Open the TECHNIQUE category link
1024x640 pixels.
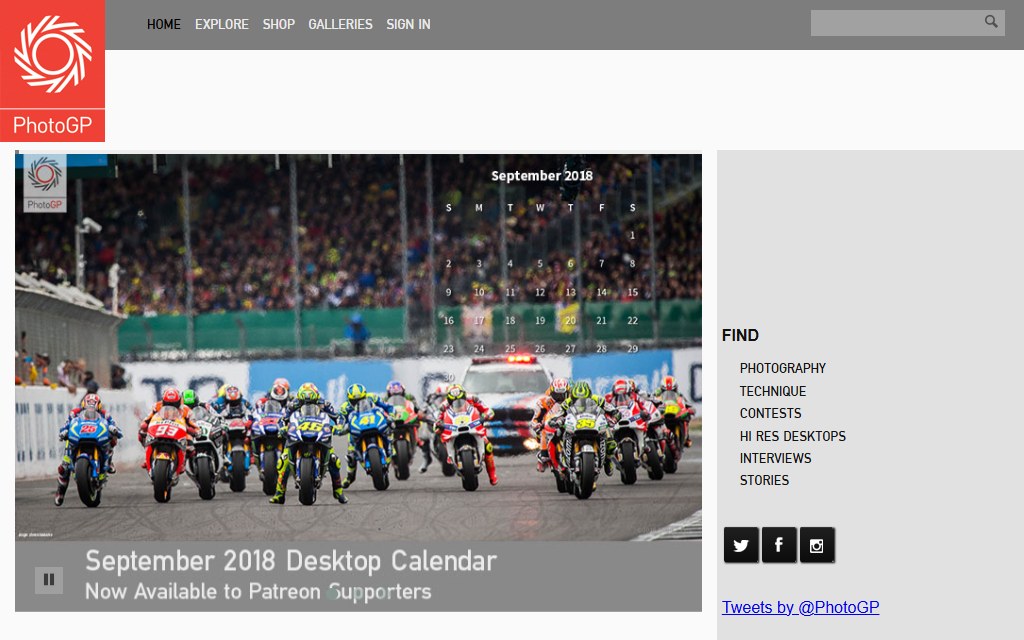(773, 391)
